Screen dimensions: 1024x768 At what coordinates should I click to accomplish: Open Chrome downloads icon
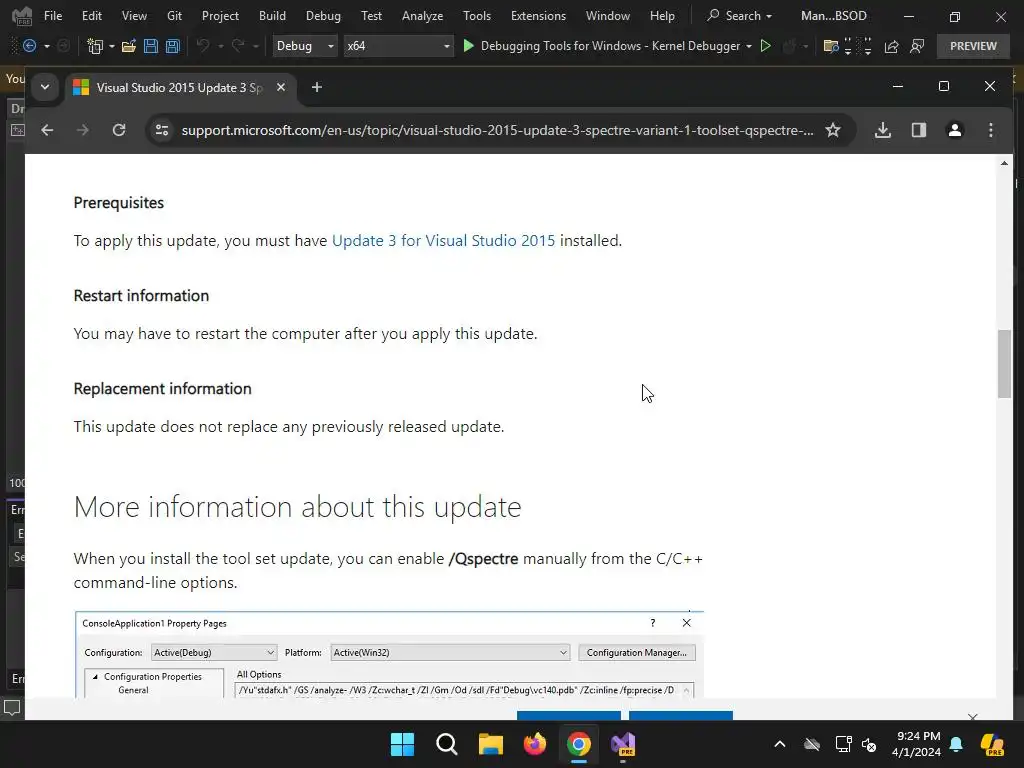(x=883, y=130)
